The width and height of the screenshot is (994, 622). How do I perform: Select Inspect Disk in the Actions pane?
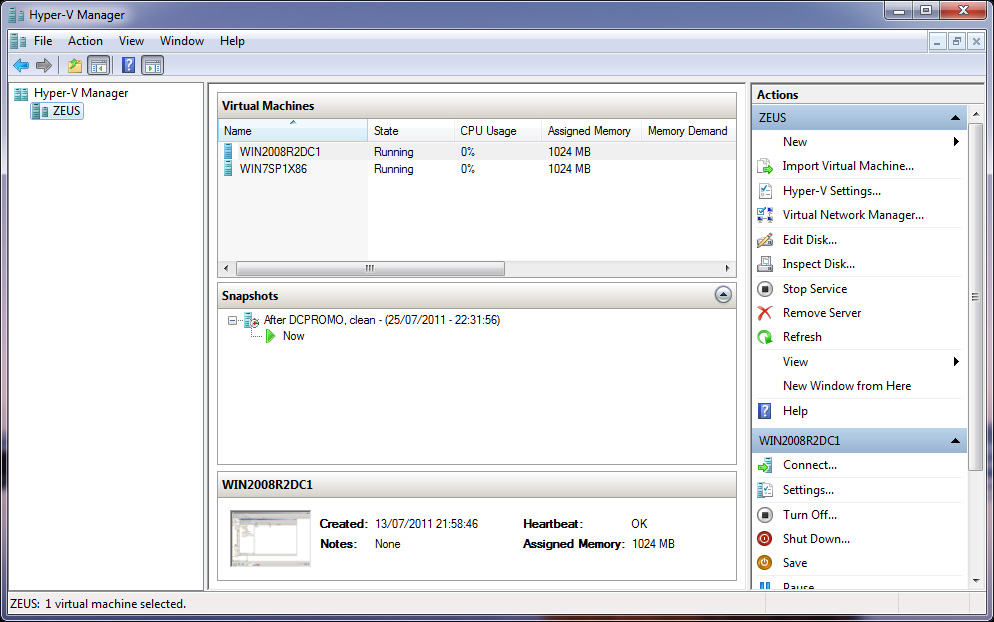(x=818, y=263)
